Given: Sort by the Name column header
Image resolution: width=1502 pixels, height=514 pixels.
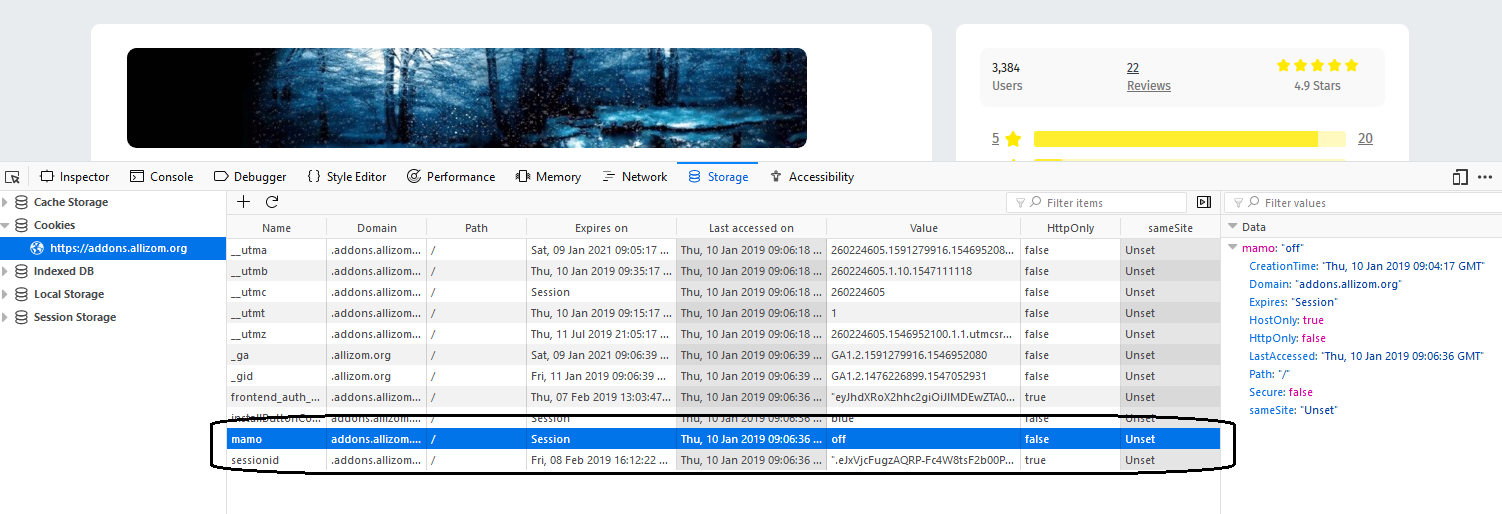Looking at the screenshot, I should pyautogui.click(x=276, y=228).
